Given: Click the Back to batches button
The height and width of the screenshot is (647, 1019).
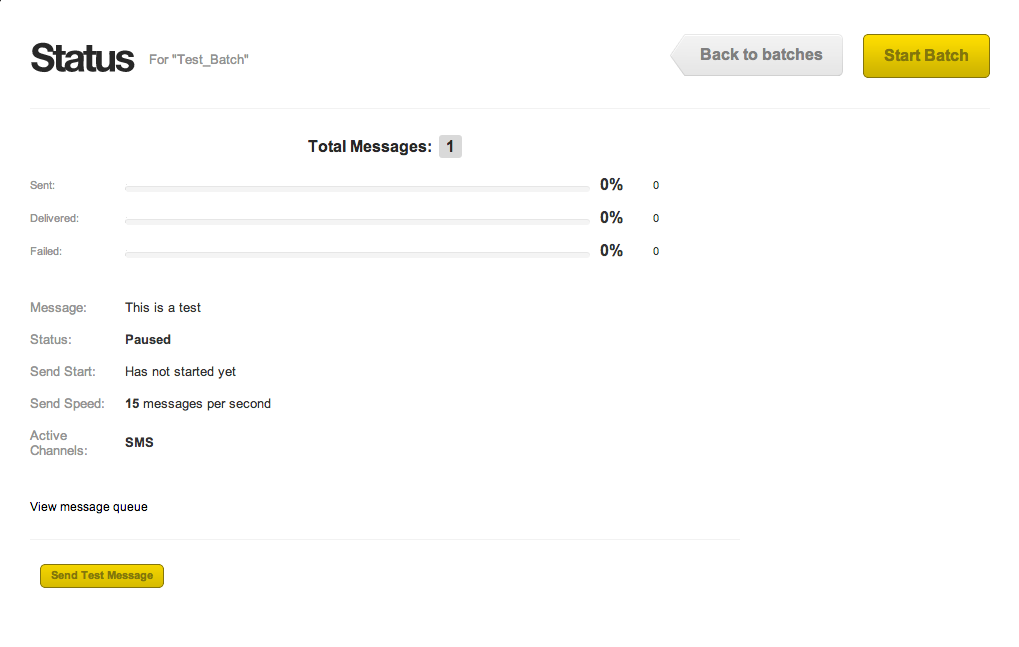Looking at the screenshot, I should [x=759, y=55].
